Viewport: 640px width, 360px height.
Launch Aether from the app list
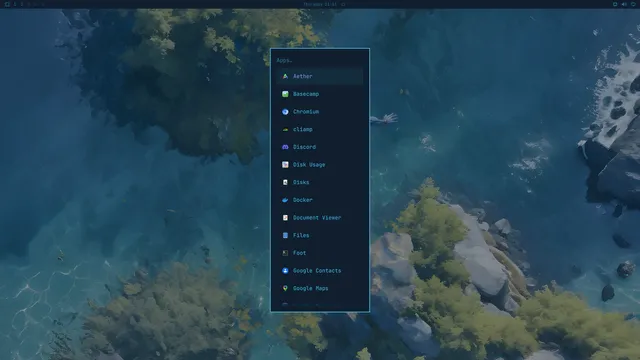coord(320,76)
